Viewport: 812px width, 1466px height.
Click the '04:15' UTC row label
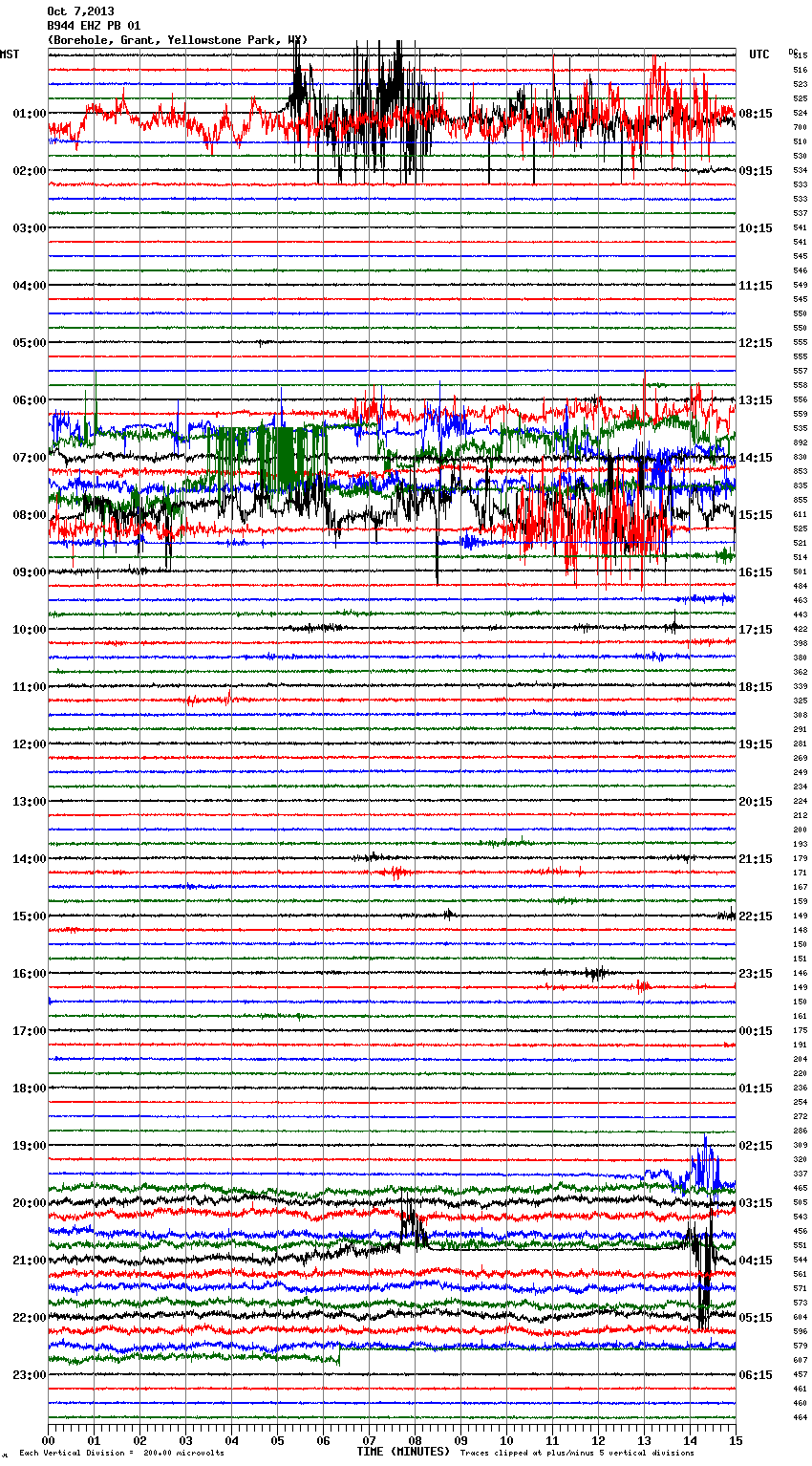(x=756, y=1261)
